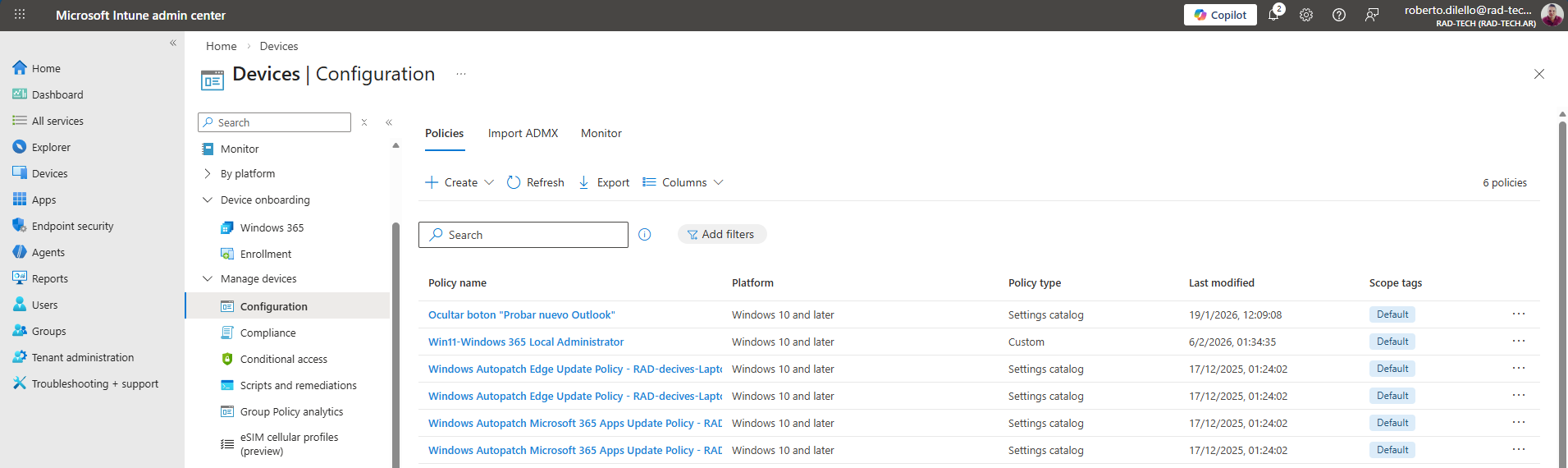Switch to the Monitor tab
This screenshot has width=1568, height=468.
coord(601,133)
